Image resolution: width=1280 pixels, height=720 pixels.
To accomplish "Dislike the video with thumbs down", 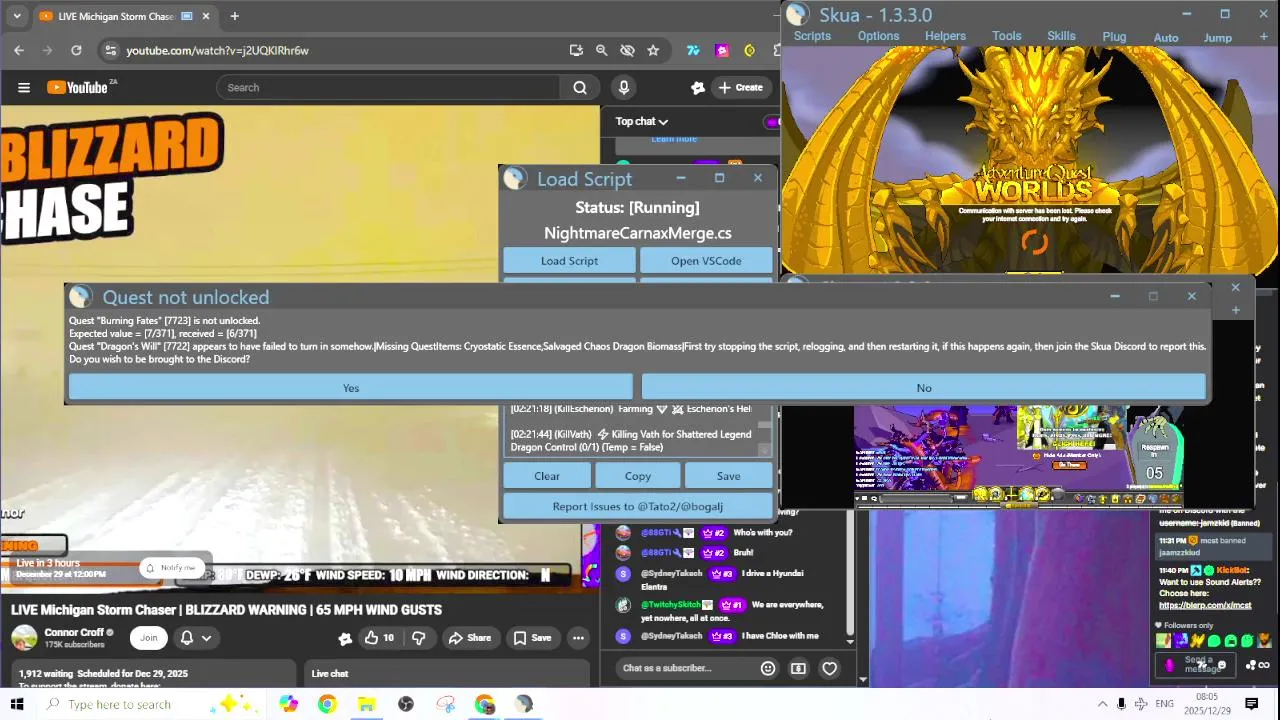I will (x=418, y=637).
